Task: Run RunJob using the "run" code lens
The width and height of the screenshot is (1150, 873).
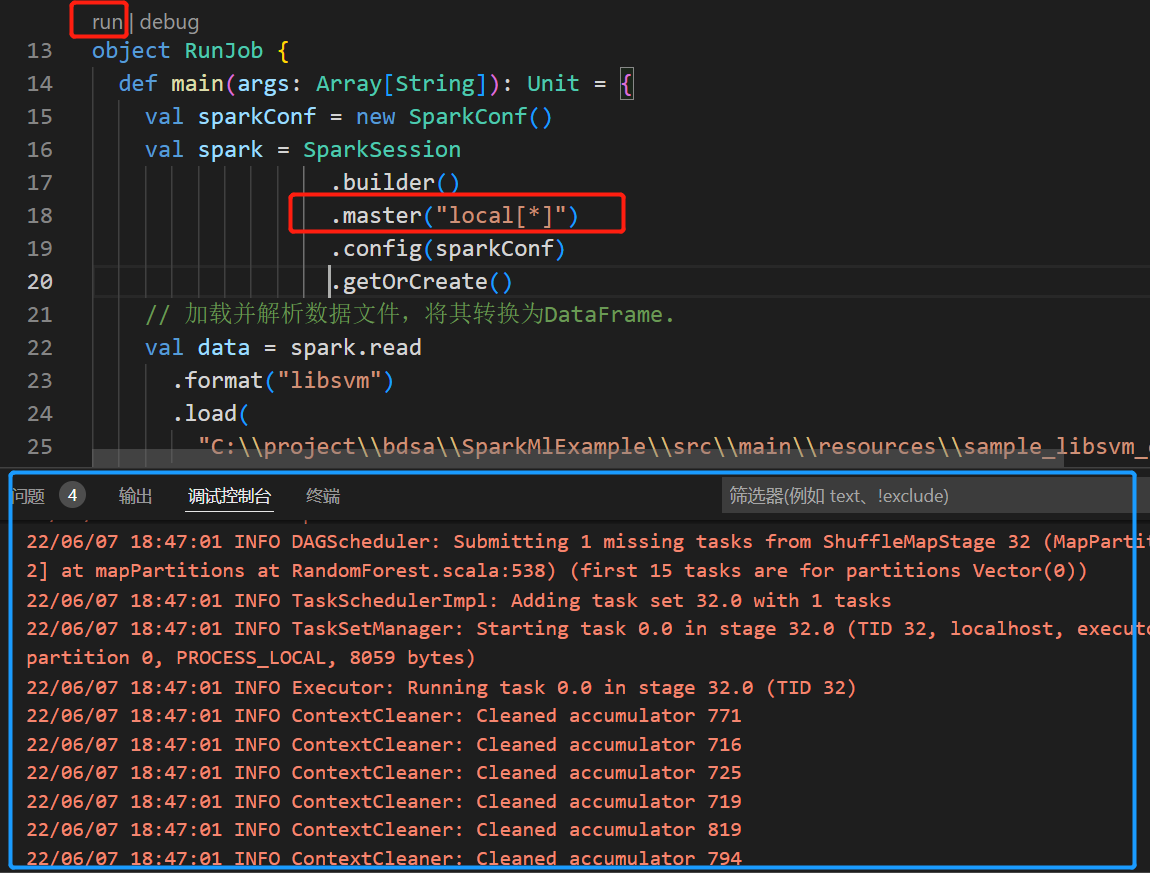Action: click(99, 21)
